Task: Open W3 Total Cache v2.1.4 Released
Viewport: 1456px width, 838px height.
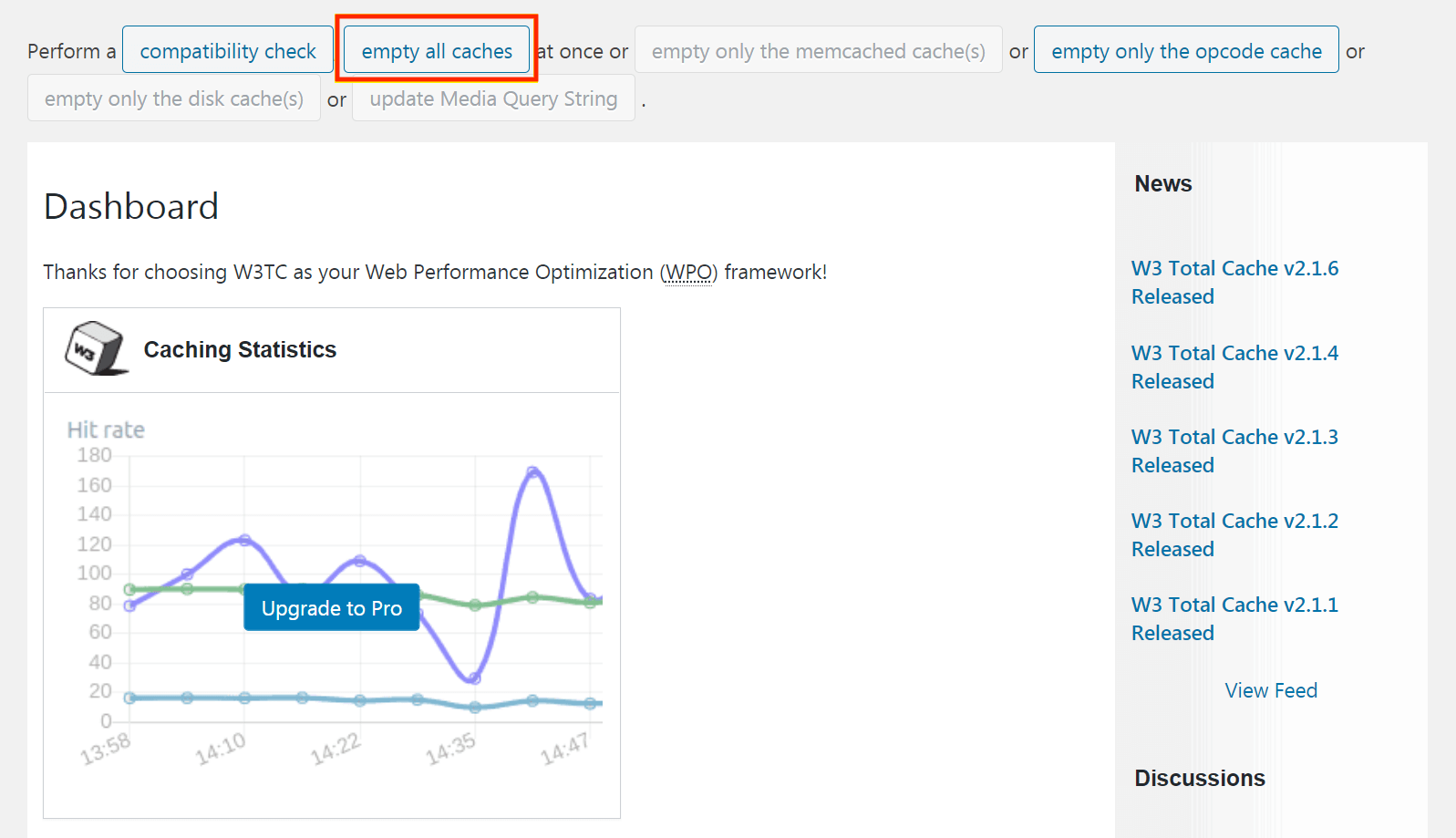Action: (1234, 367)
